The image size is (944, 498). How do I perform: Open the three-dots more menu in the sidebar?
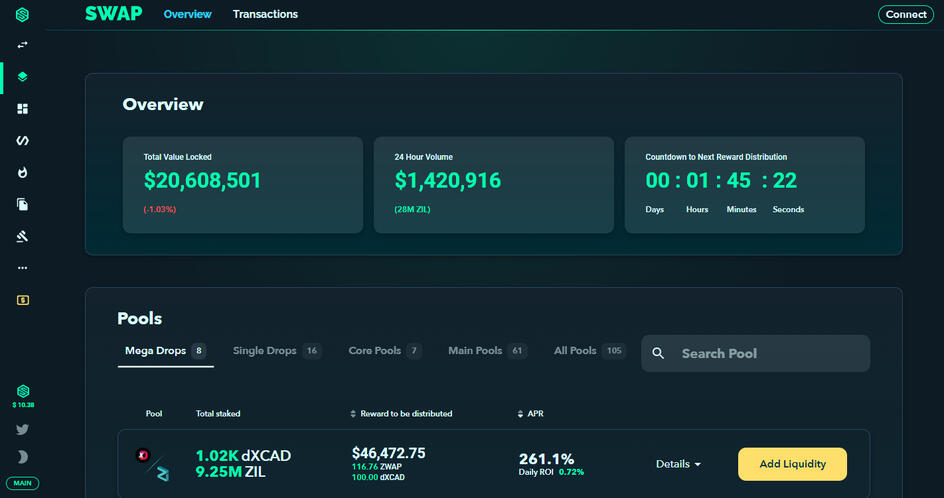click(x=22, y=268)
